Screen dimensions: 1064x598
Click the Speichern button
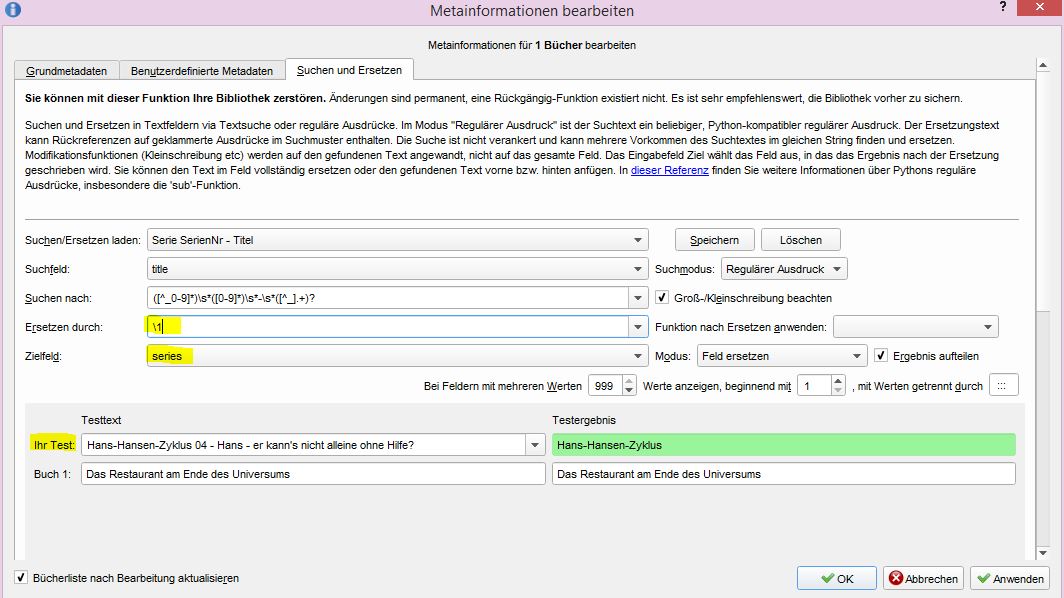pos(714,240)
